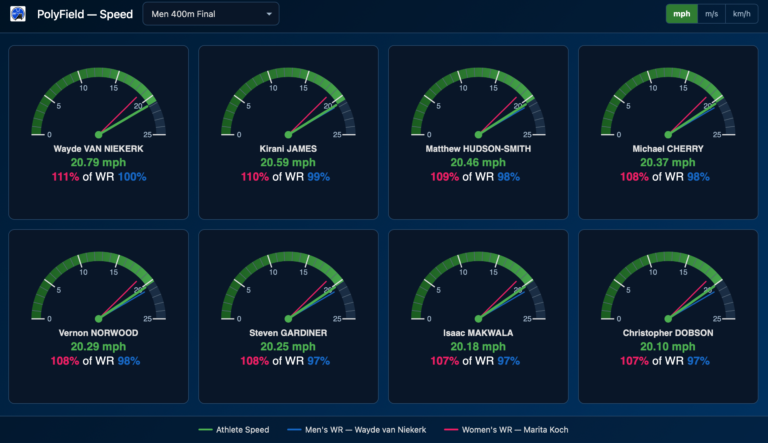Click Wayde VAN NIEKERK's speed gauge
The height and width of the screenshot is (443, 768).
click(x=98, y=105)
